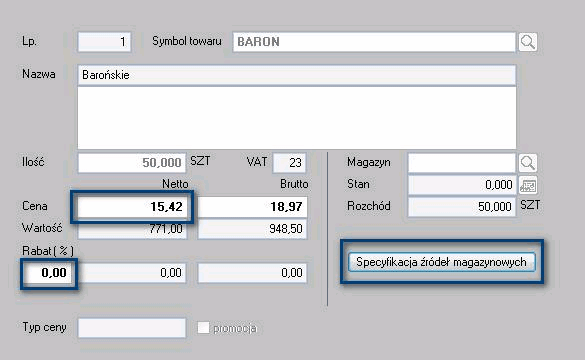
Task: Toggle the promocja checkbox
Action: click(x=203, y=328)
